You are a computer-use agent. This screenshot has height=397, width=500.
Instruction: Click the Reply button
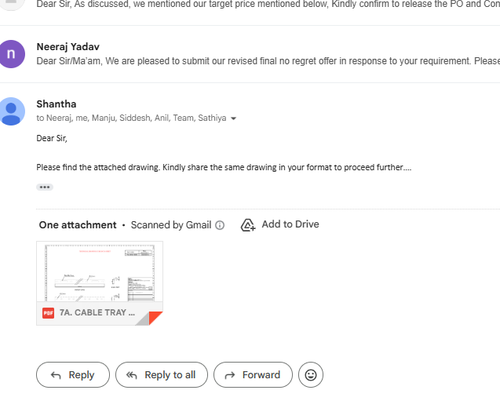point(73,375)
